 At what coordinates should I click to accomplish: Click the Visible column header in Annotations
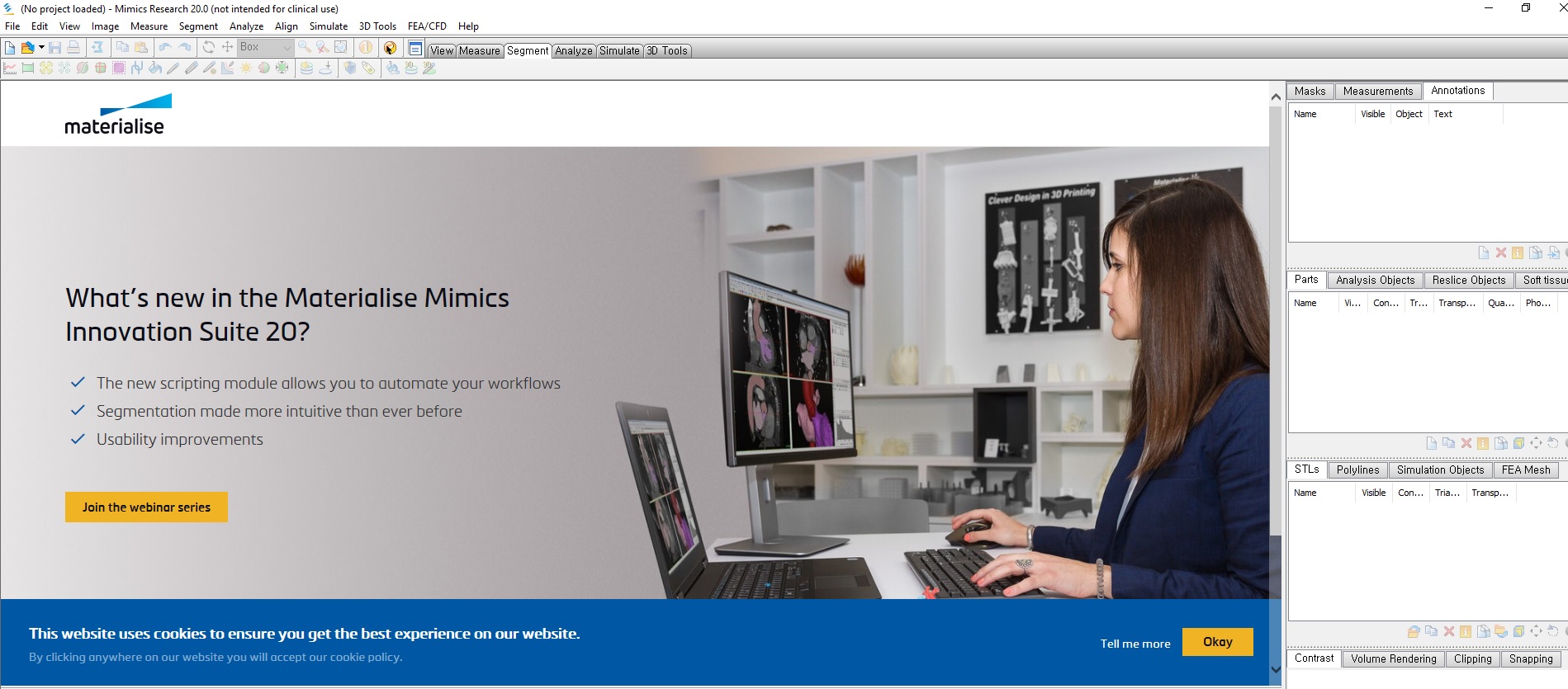1373,115
